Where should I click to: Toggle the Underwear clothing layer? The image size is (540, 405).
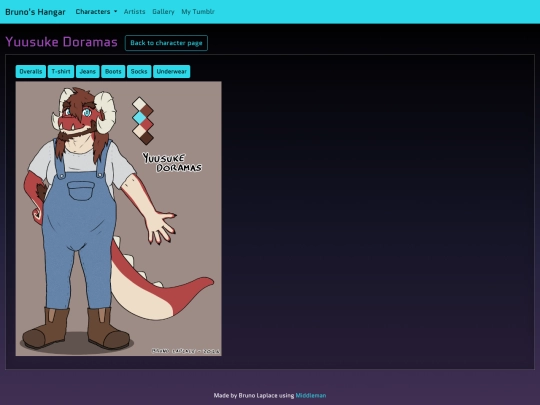(172, 72)
